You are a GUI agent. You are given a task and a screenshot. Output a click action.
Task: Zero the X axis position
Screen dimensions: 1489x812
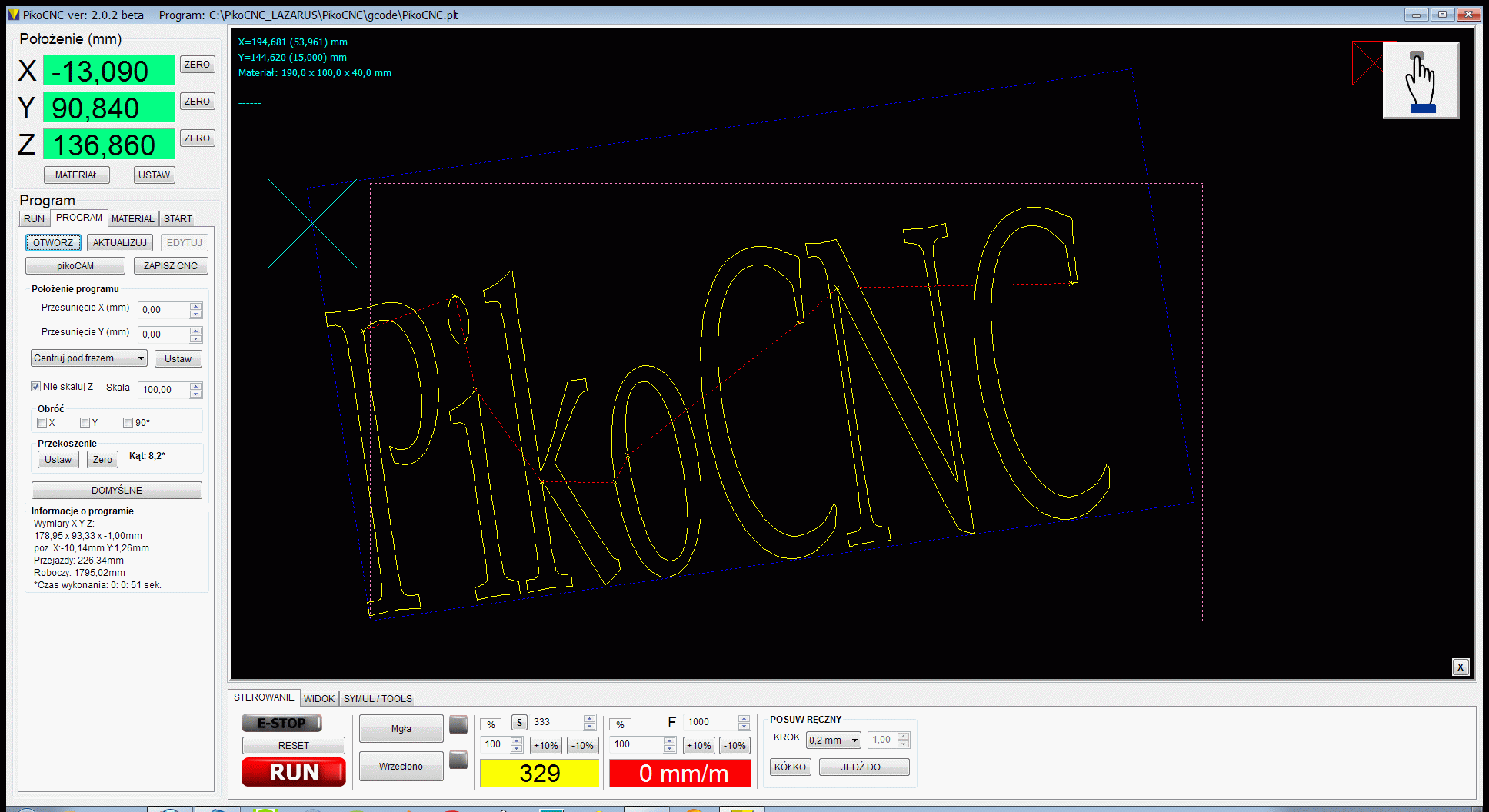[198, 65]
